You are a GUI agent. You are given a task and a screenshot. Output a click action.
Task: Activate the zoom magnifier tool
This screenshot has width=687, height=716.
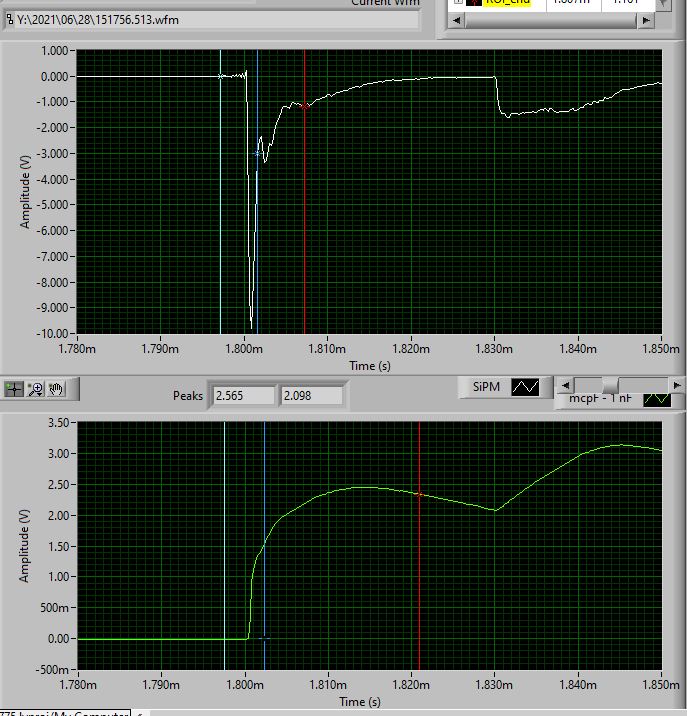tap(35, 389)
